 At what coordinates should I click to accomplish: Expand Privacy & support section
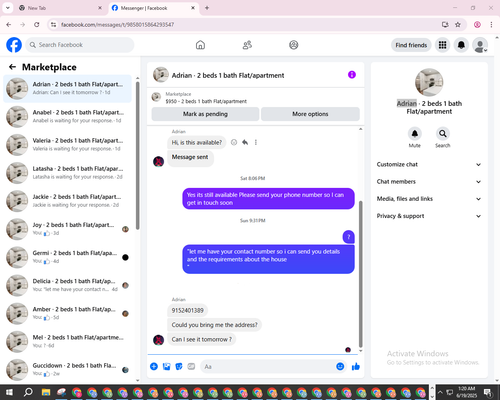click(429, 216)
